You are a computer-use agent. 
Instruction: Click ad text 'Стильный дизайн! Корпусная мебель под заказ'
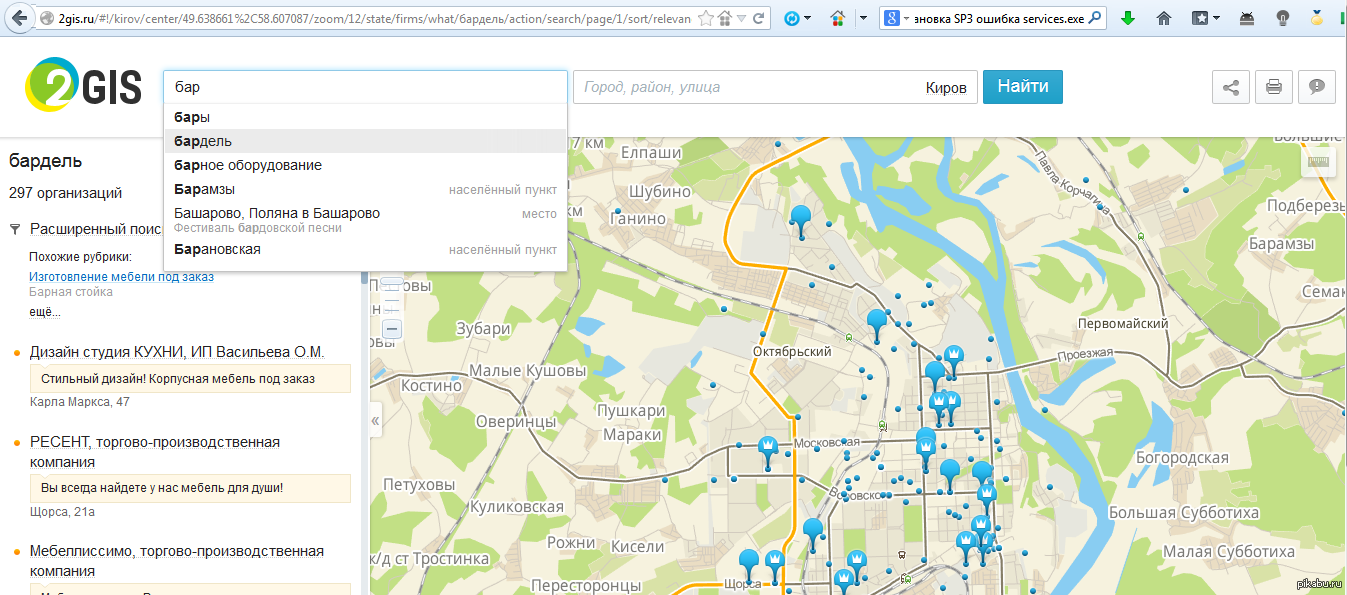click(x=178, y=379)
